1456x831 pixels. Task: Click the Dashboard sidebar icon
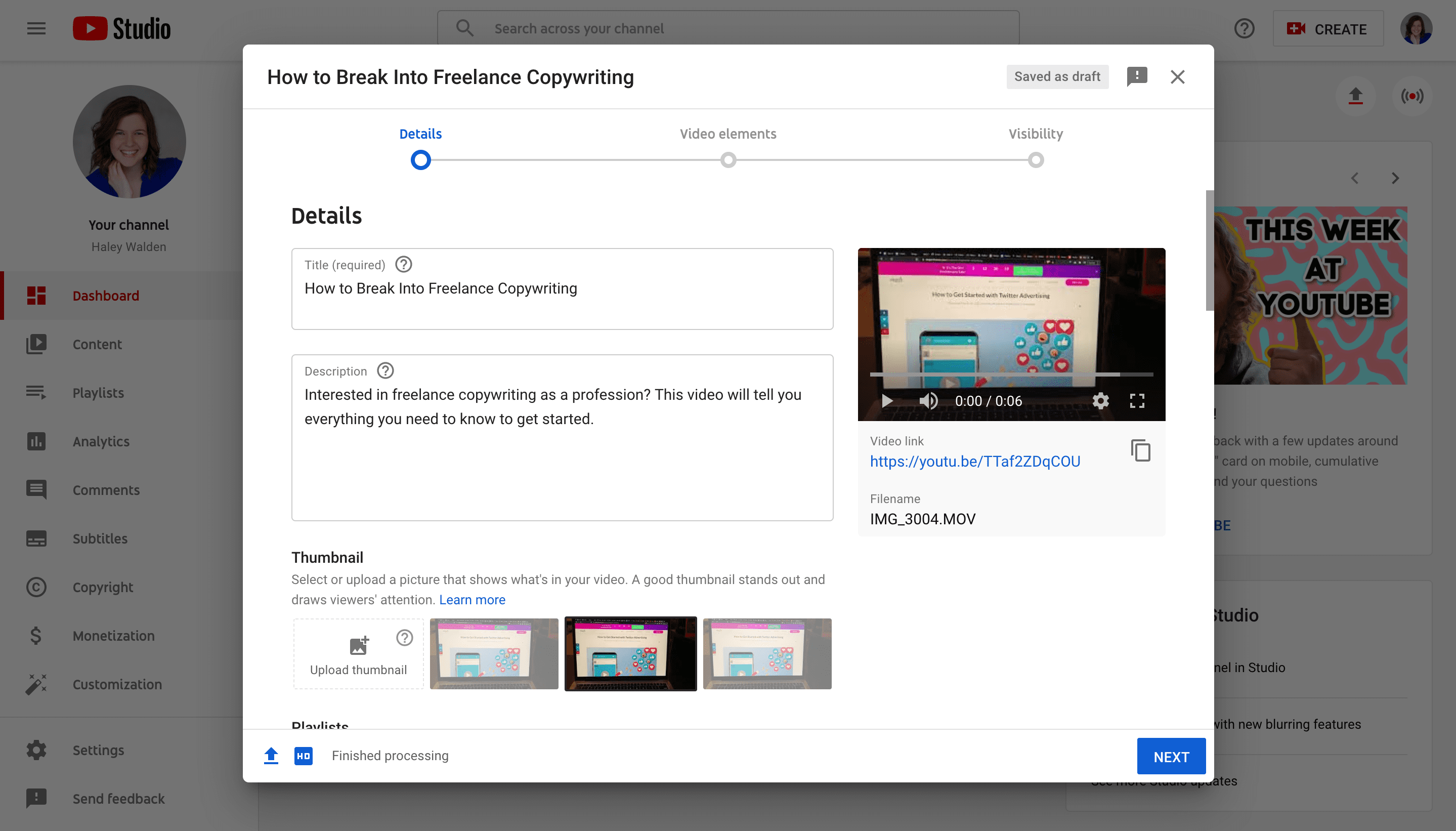click(35, 295)
